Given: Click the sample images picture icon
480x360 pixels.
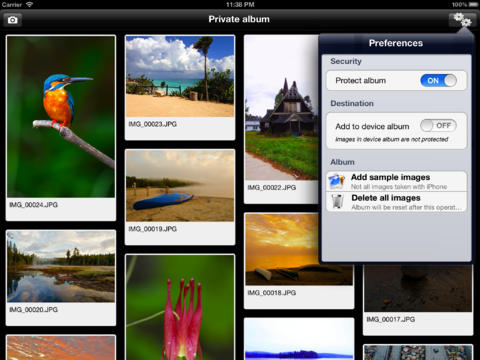Looking at the screenshot, I should coord(337,182).
